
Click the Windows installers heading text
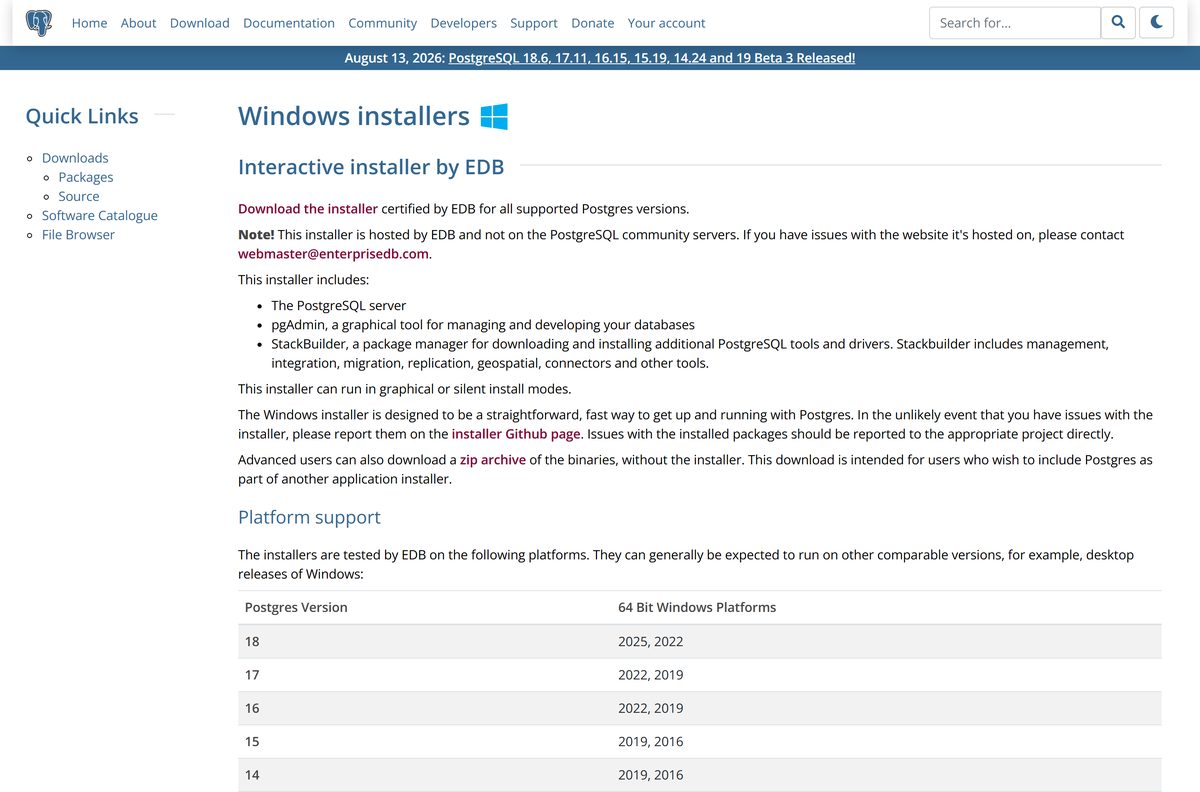[354, 116]
